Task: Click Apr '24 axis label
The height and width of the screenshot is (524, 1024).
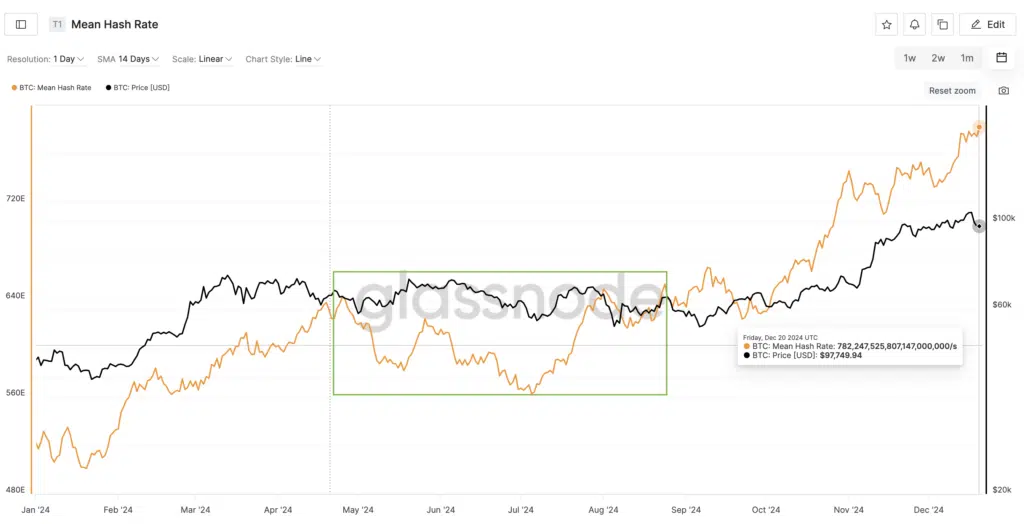Action: [x=278, y=510]
